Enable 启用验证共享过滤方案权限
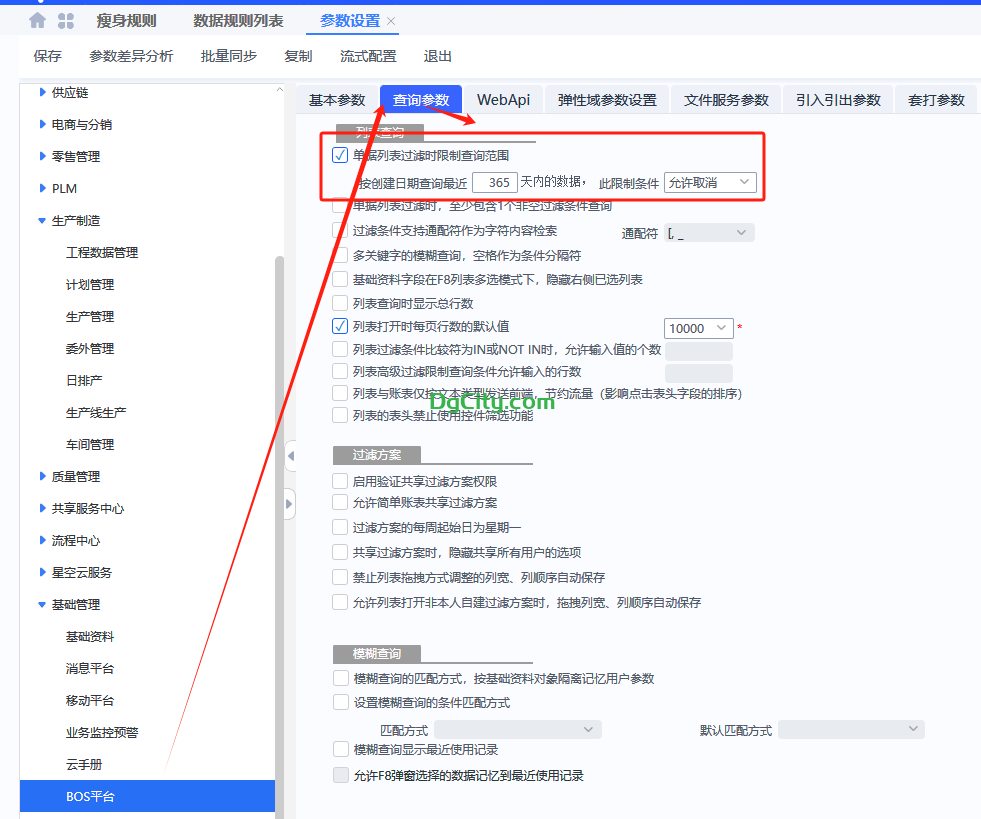 tap(340, 480)
